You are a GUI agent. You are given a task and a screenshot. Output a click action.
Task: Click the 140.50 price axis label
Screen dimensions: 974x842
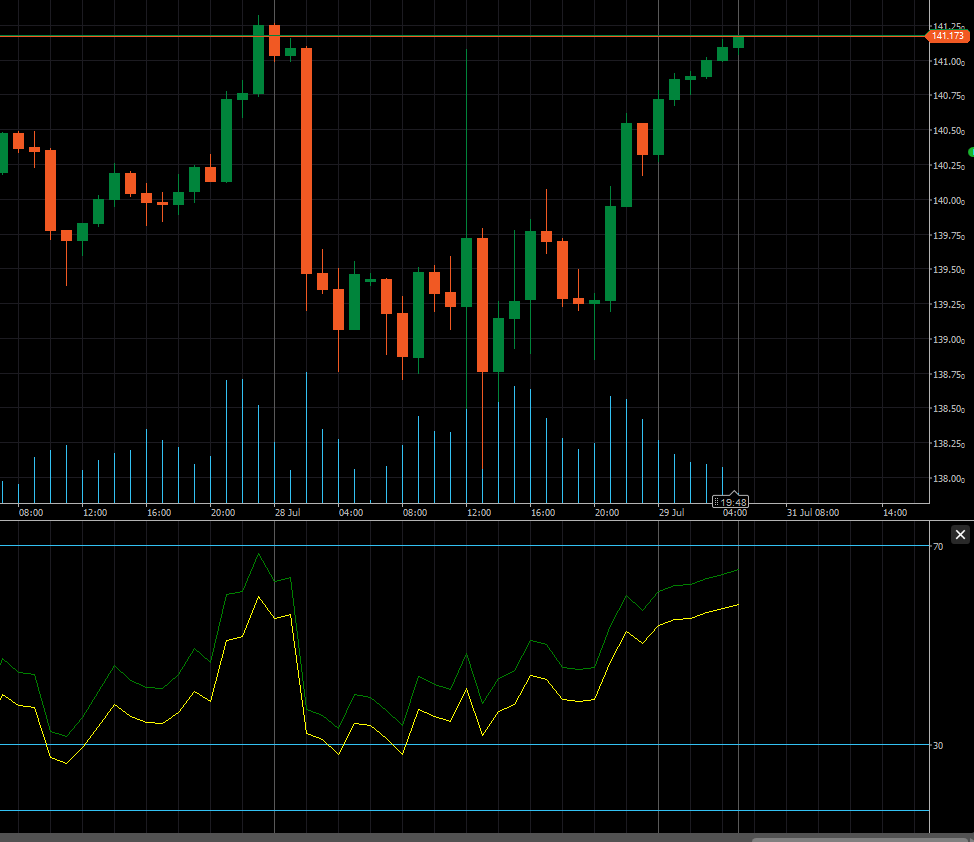pyautogui.click(x=949, y=130)
